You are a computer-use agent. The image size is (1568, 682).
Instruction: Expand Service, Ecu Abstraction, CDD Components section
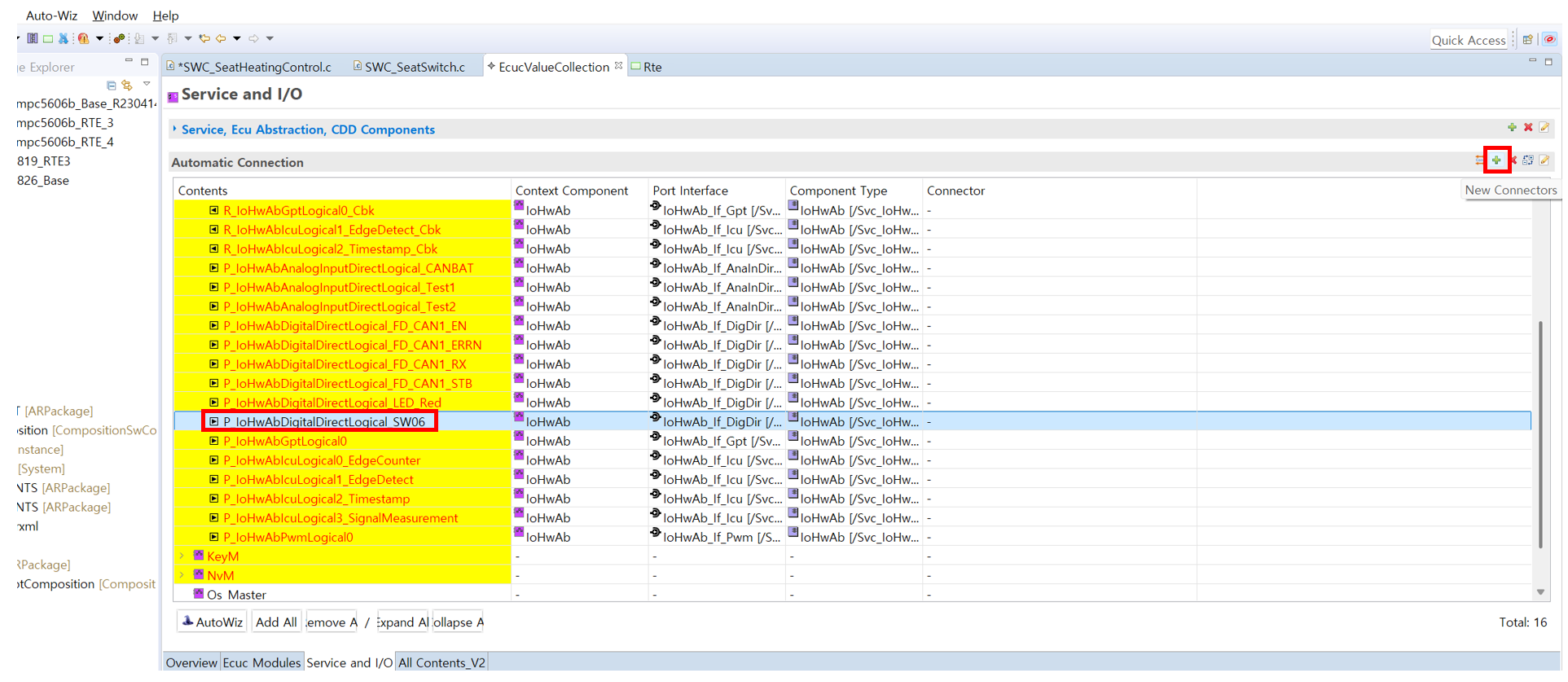[174, 130]
